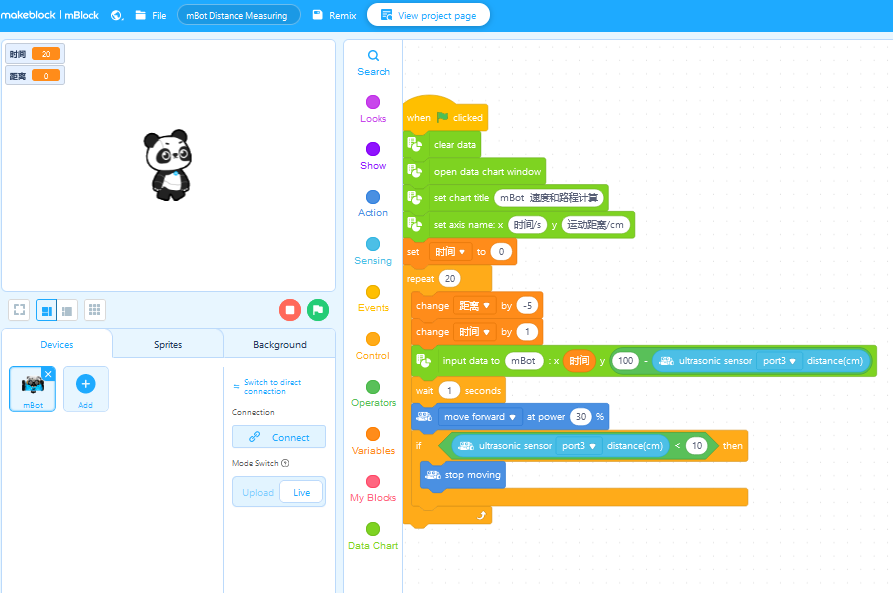Switch to the Devices tab
The height and width of the screenshot is (593, 893).
tap(57, 344)
